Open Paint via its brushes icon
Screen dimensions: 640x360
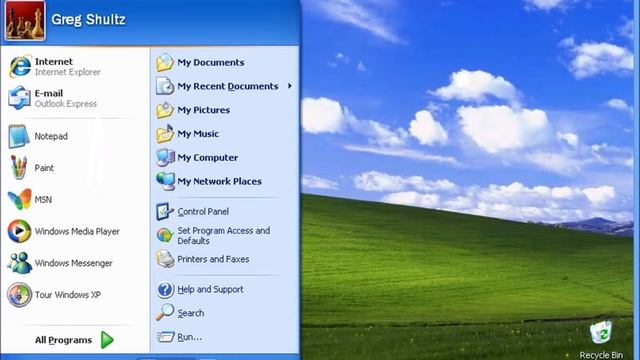[19, 167]
